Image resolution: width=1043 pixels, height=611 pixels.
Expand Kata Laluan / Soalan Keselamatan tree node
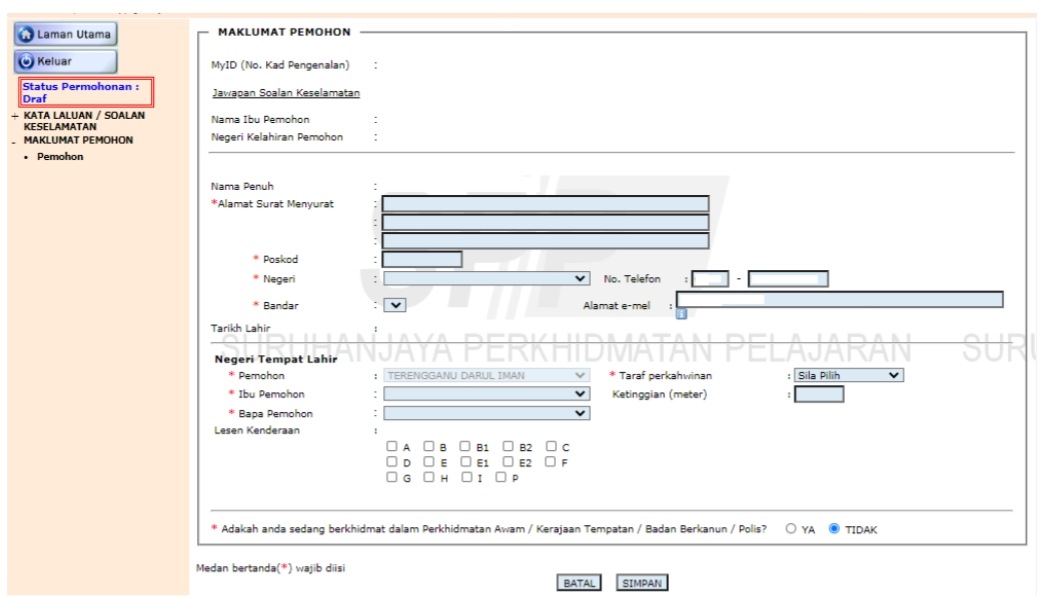(x=15, y=116)
